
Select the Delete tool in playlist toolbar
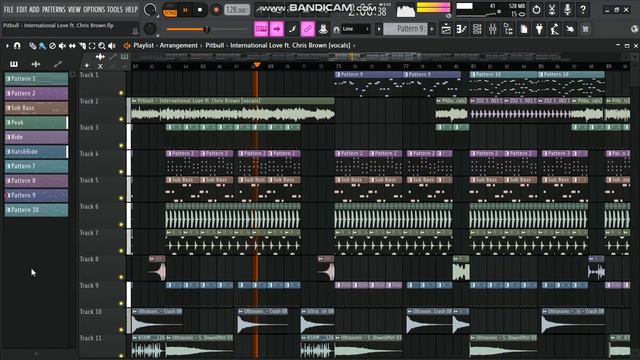[52, 46]
